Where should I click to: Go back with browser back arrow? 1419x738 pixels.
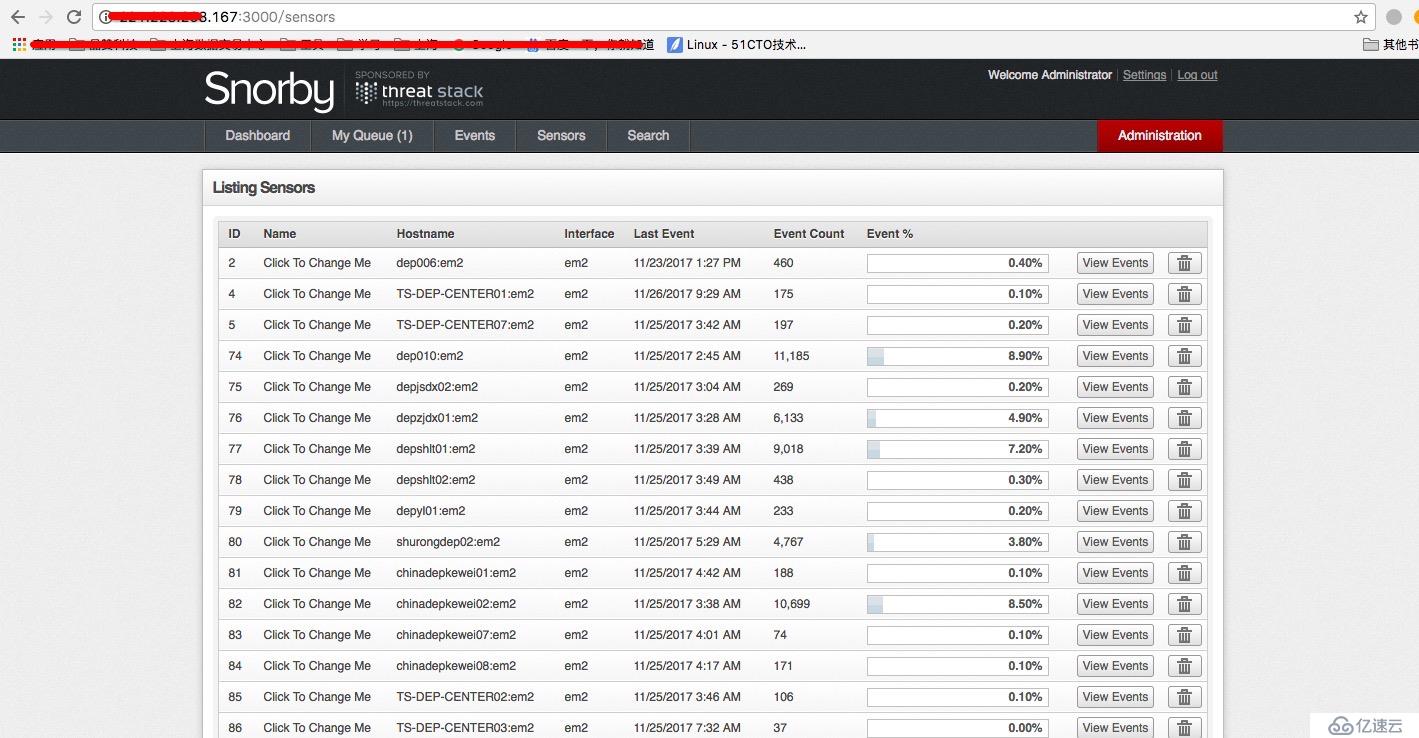tap(18, 17)
